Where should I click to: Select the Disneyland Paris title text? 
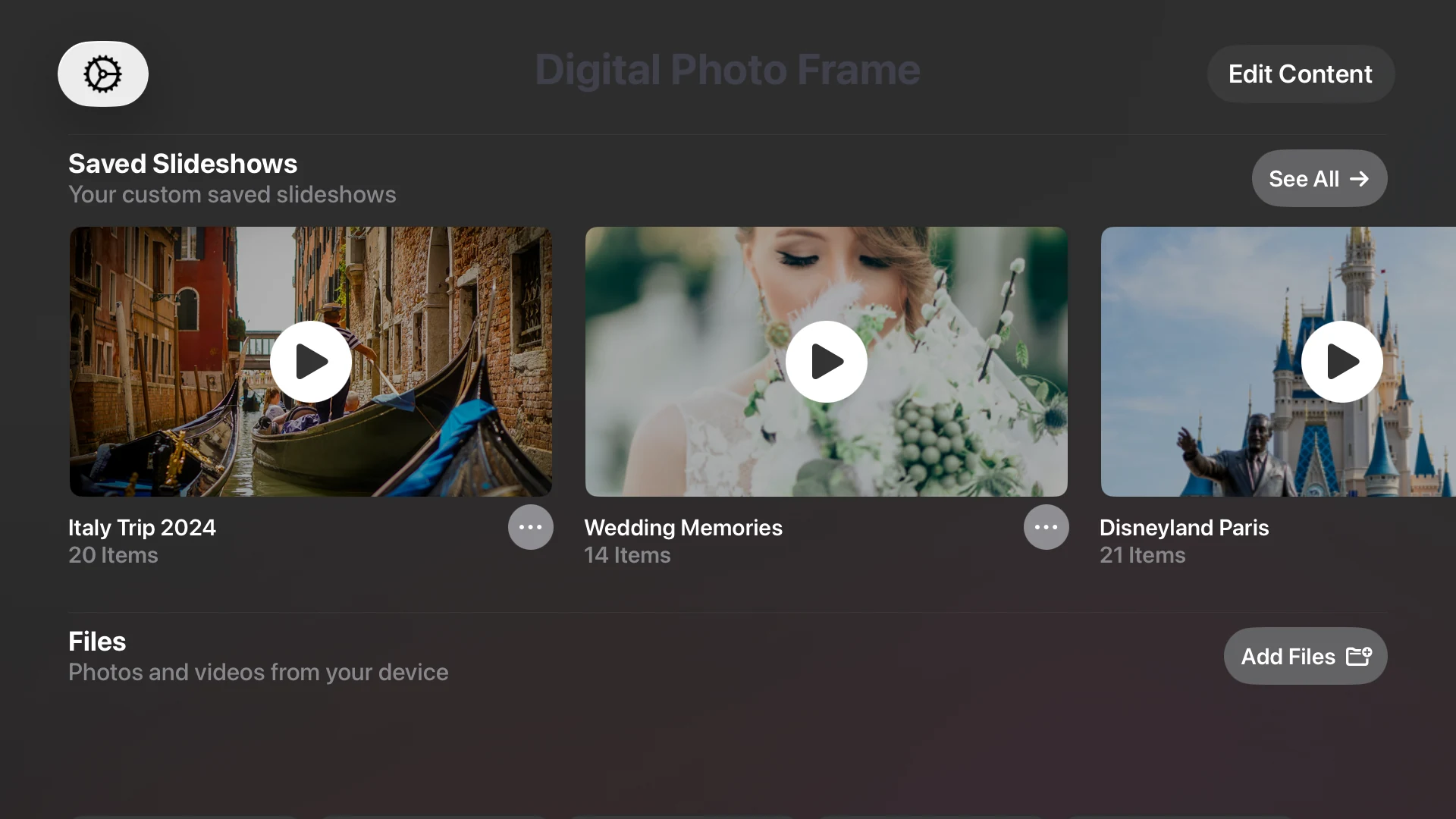(1185, 528)
